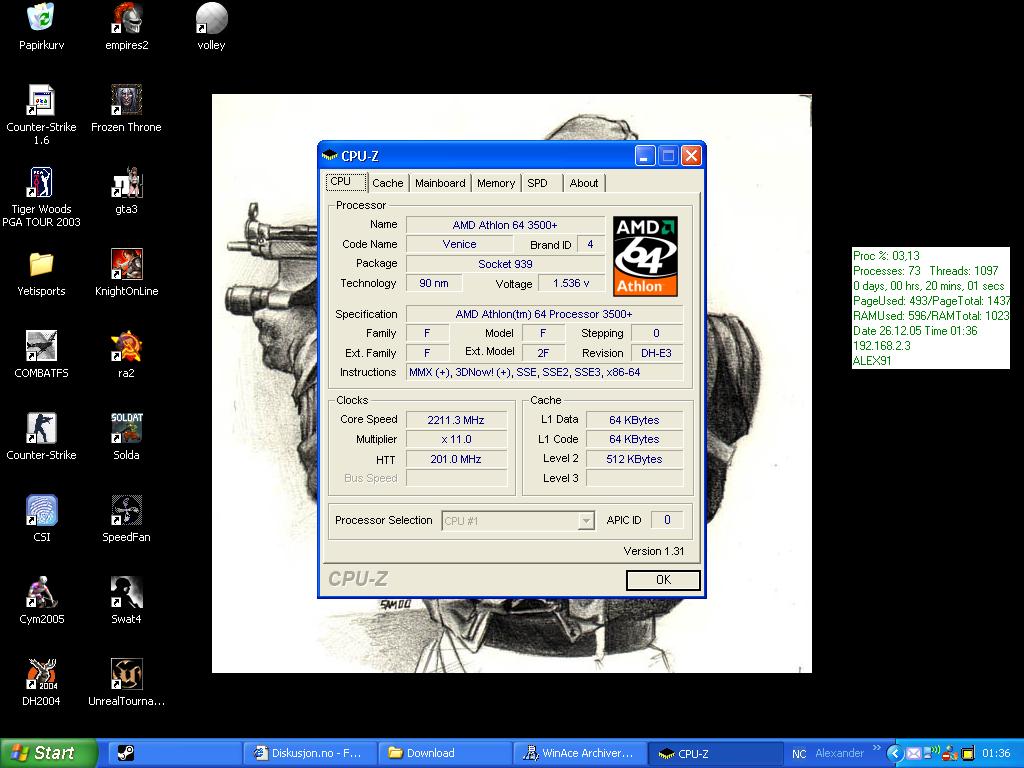The height and width of the screenshot is (768, 1024).
Task: Click the Start button
Action: point(49,753)
